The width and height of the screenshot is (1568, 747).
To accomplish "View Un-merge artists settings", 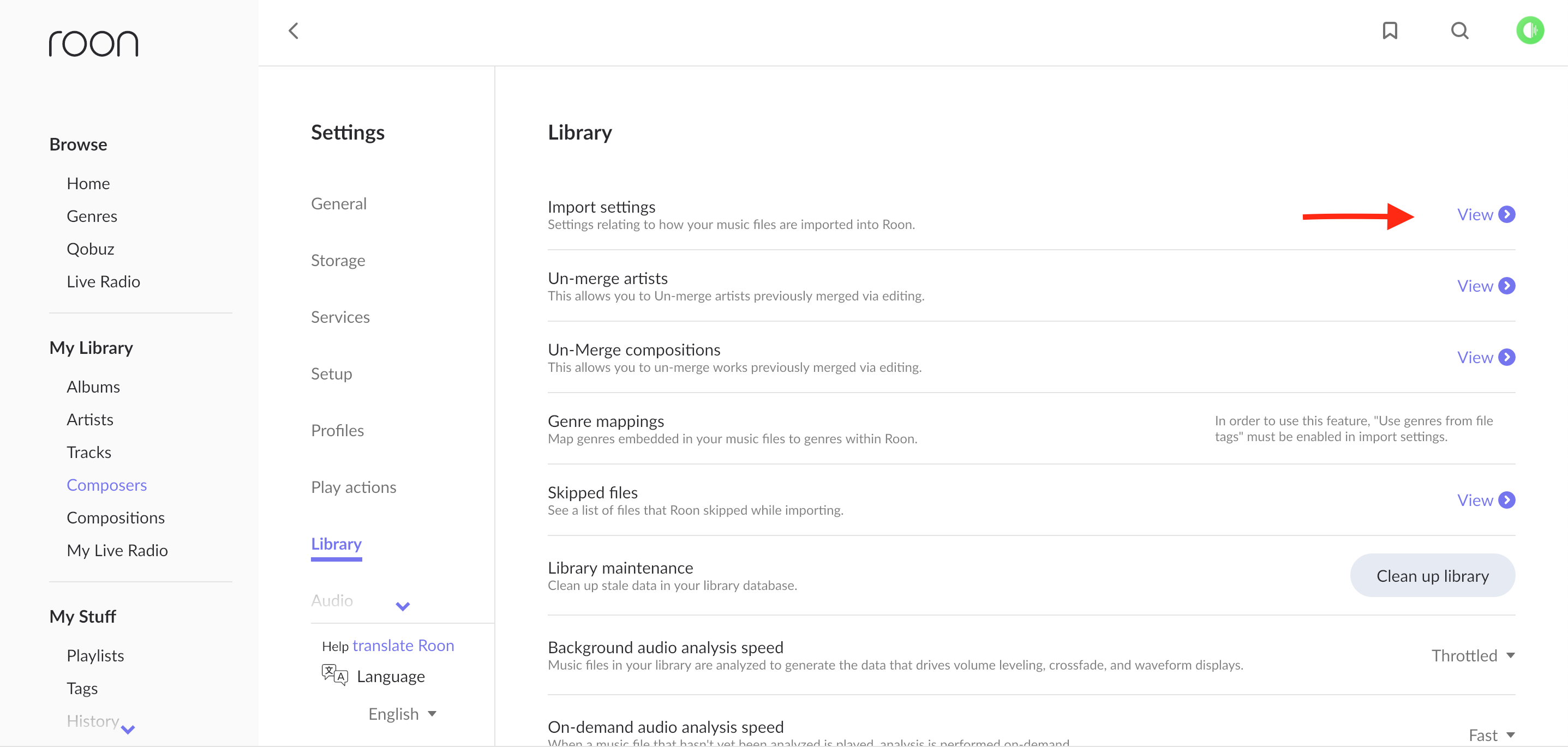I will (x=1485, y=286).
